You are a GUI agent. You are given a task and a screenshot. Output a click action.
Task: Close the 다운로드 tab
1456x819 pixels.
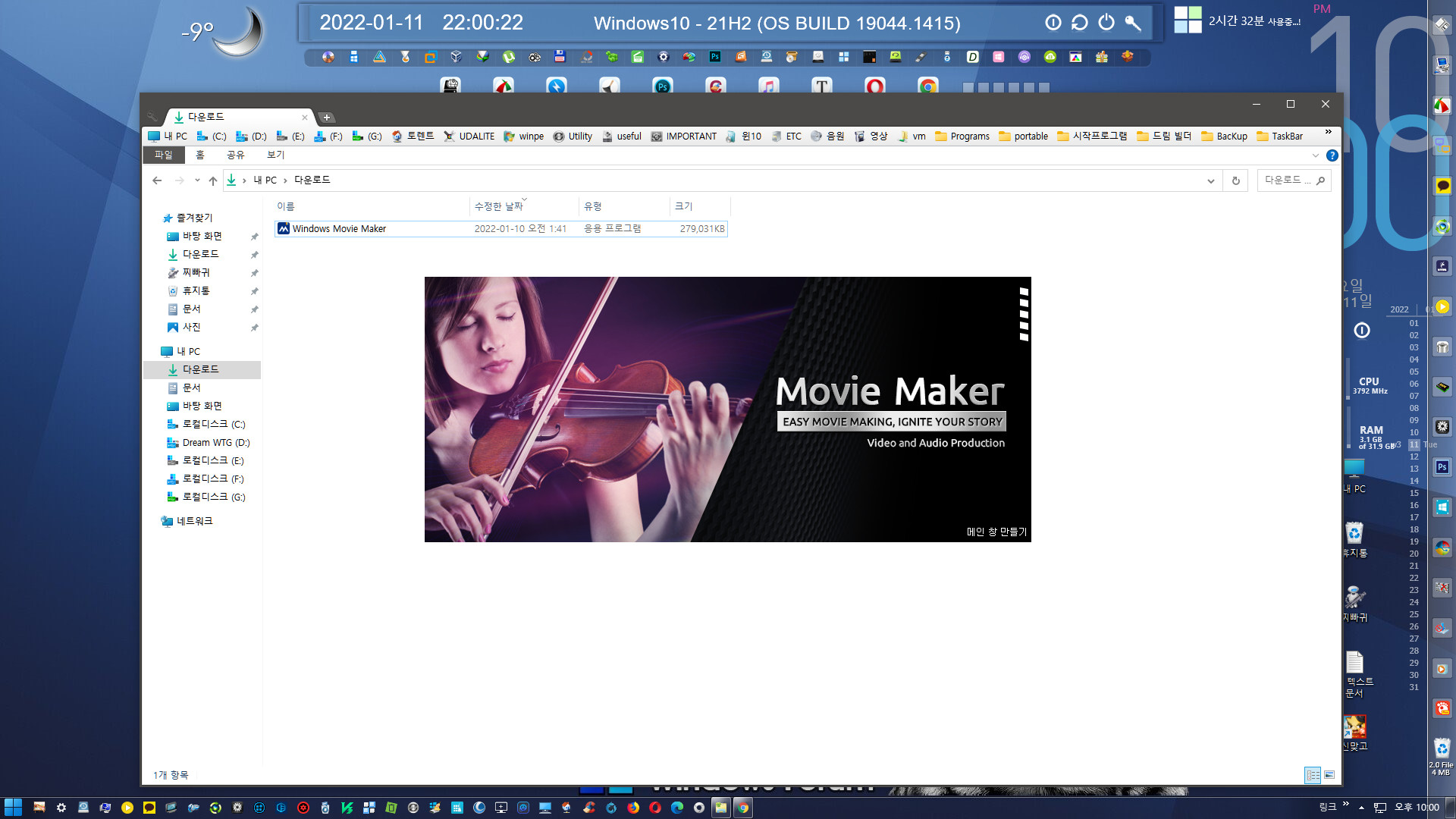pos(305,118)
